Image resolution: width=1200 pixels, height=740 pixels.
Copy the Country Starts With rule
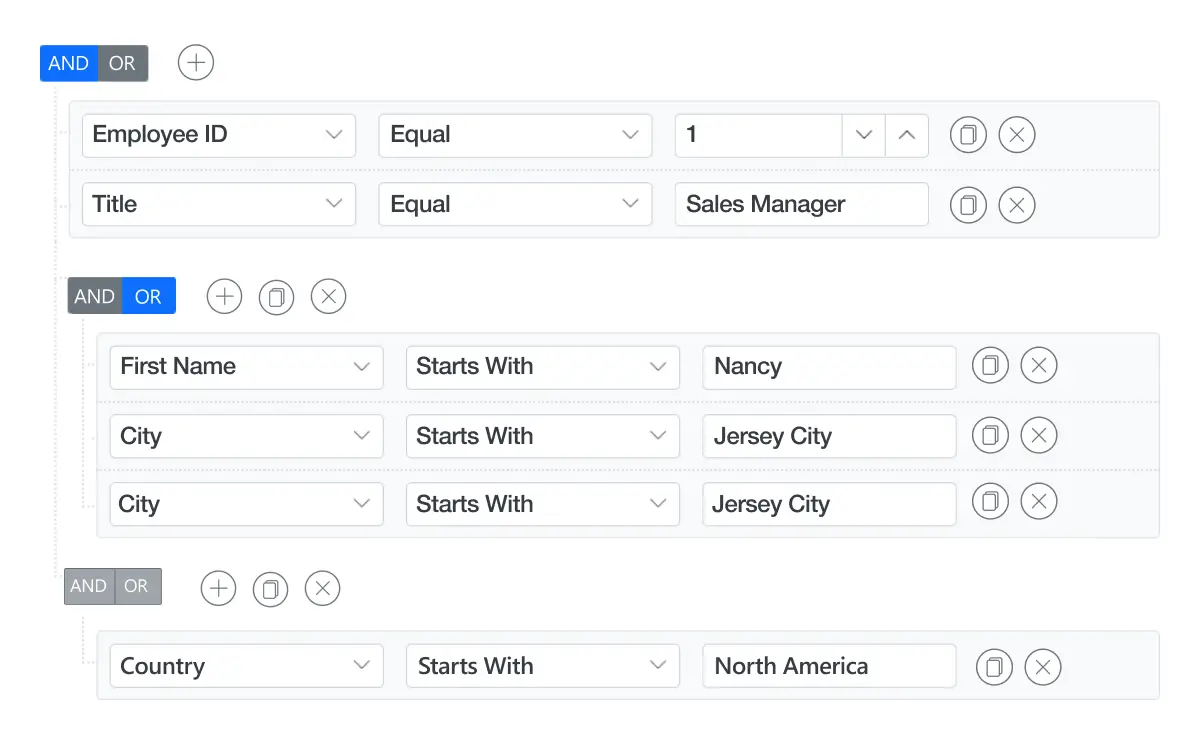pyautogui.click(x=994, y=666)
